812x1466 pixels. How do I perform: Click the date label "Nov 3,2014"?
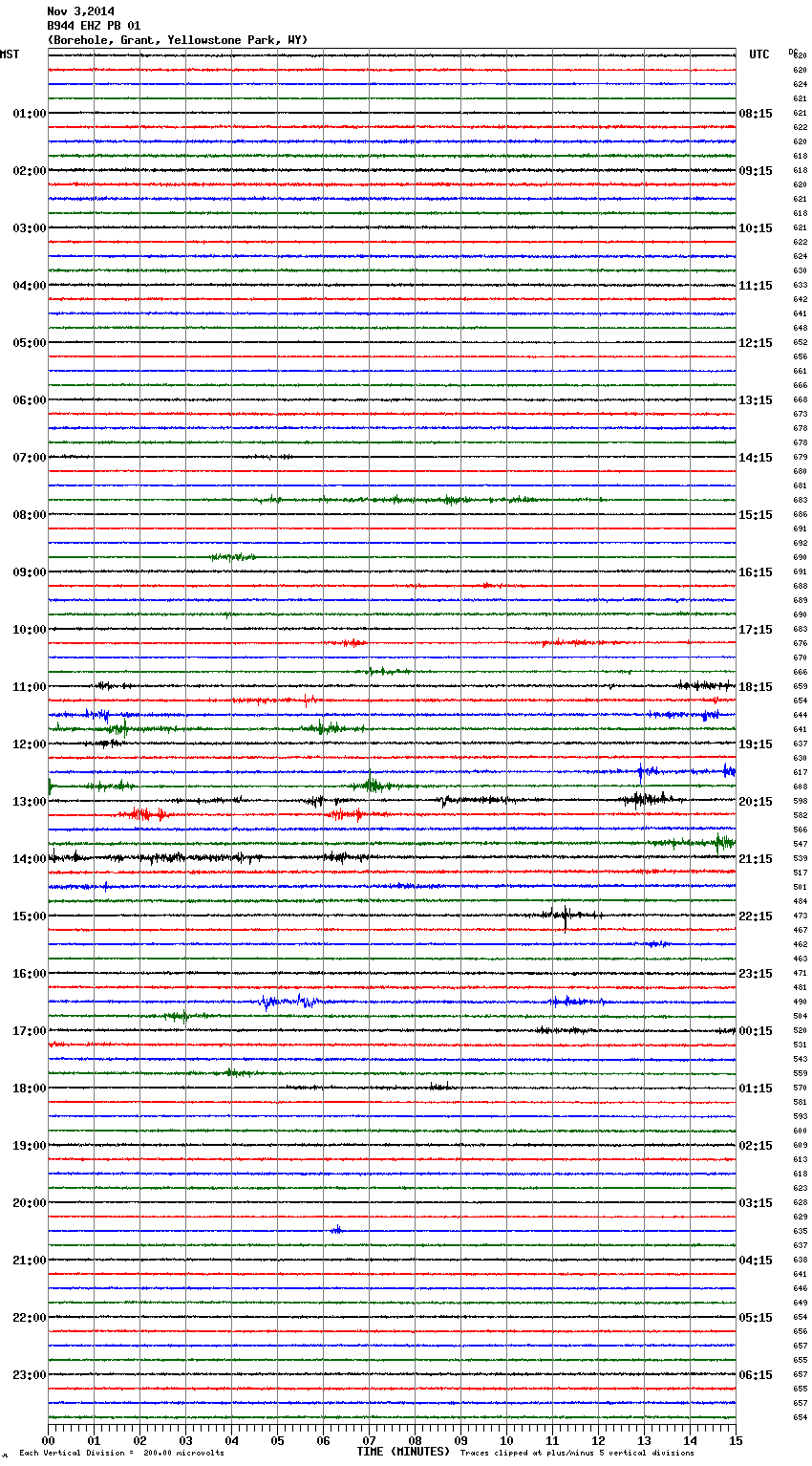[x=80, y=11]
